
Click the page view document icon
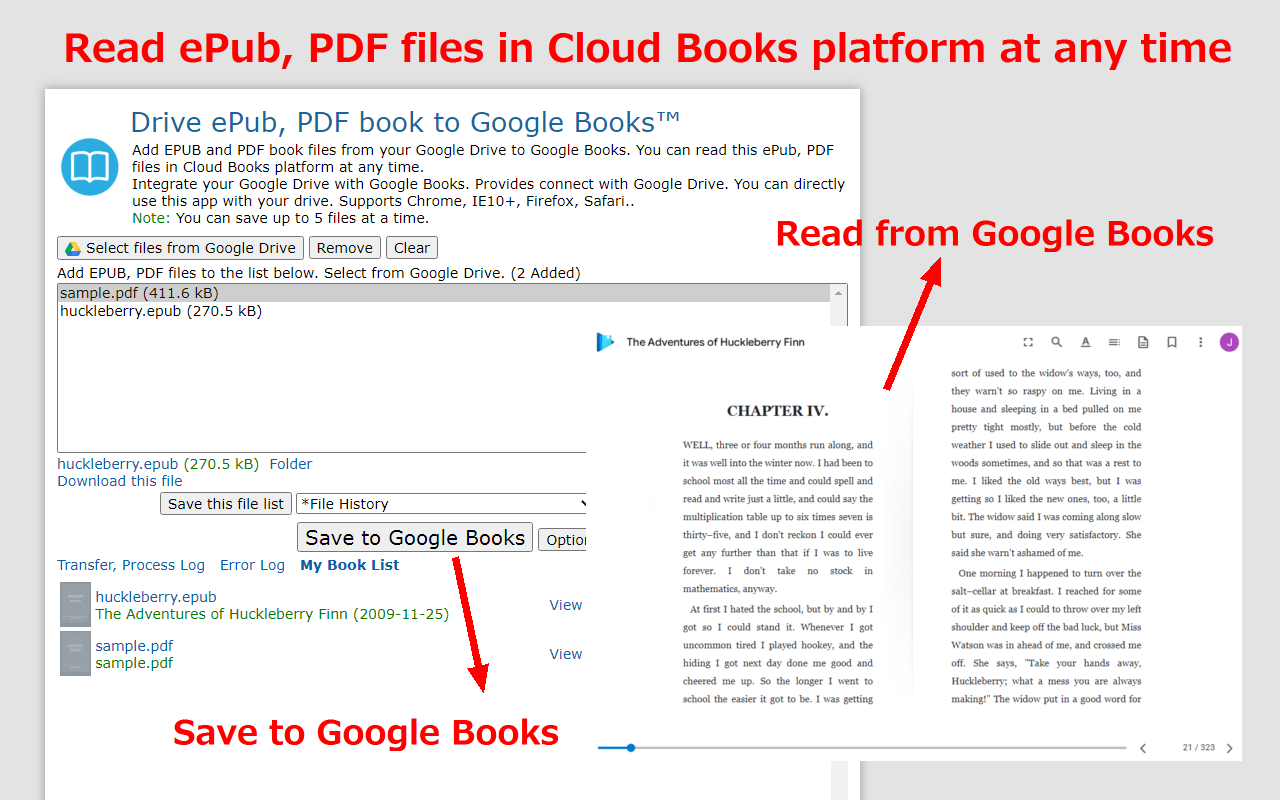pos(1143,342)
